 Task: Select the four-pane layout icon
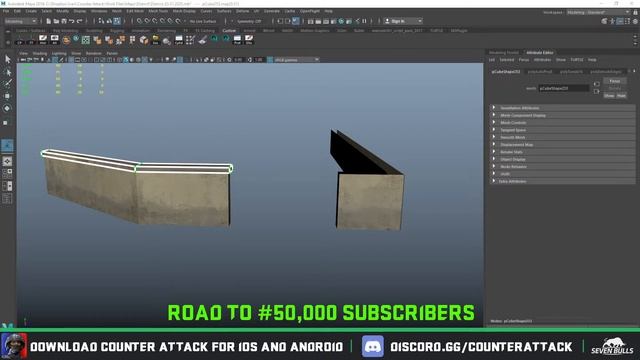[x=7, y=173]
